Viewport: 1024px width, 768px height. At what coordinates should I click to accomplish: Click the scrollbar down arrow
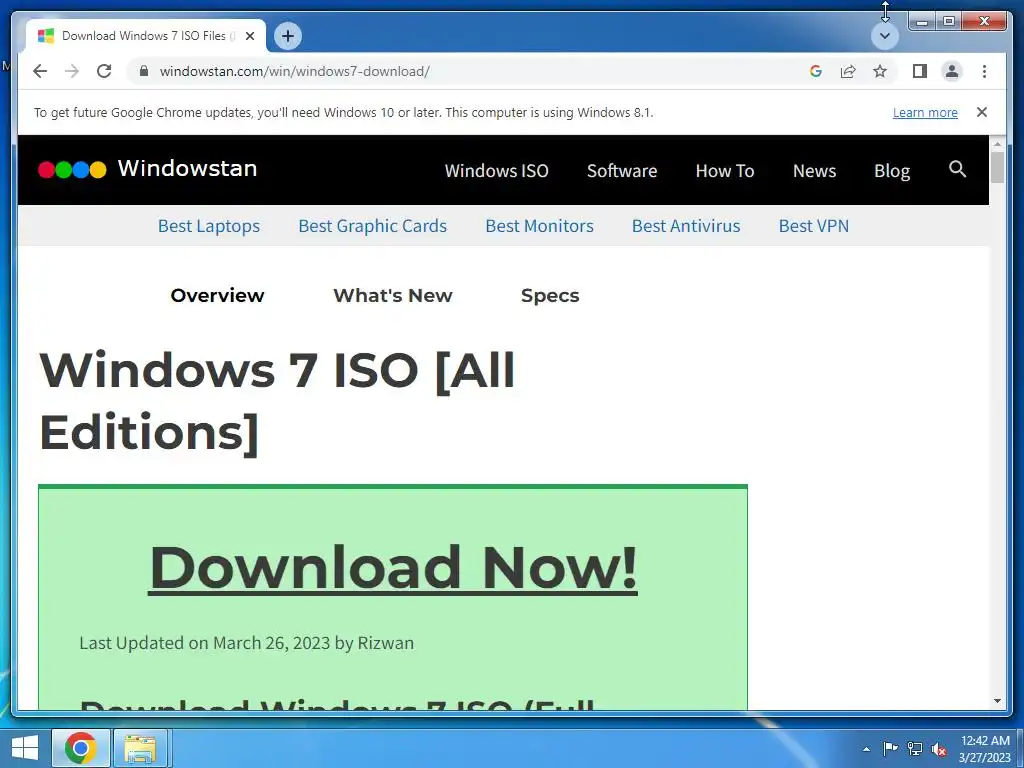(x=997, y=701)
